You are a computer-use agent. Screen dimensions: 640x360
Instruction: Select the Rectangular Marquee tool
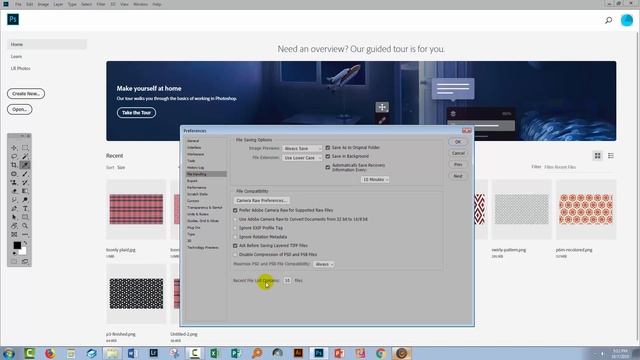[x=25, y=148]
